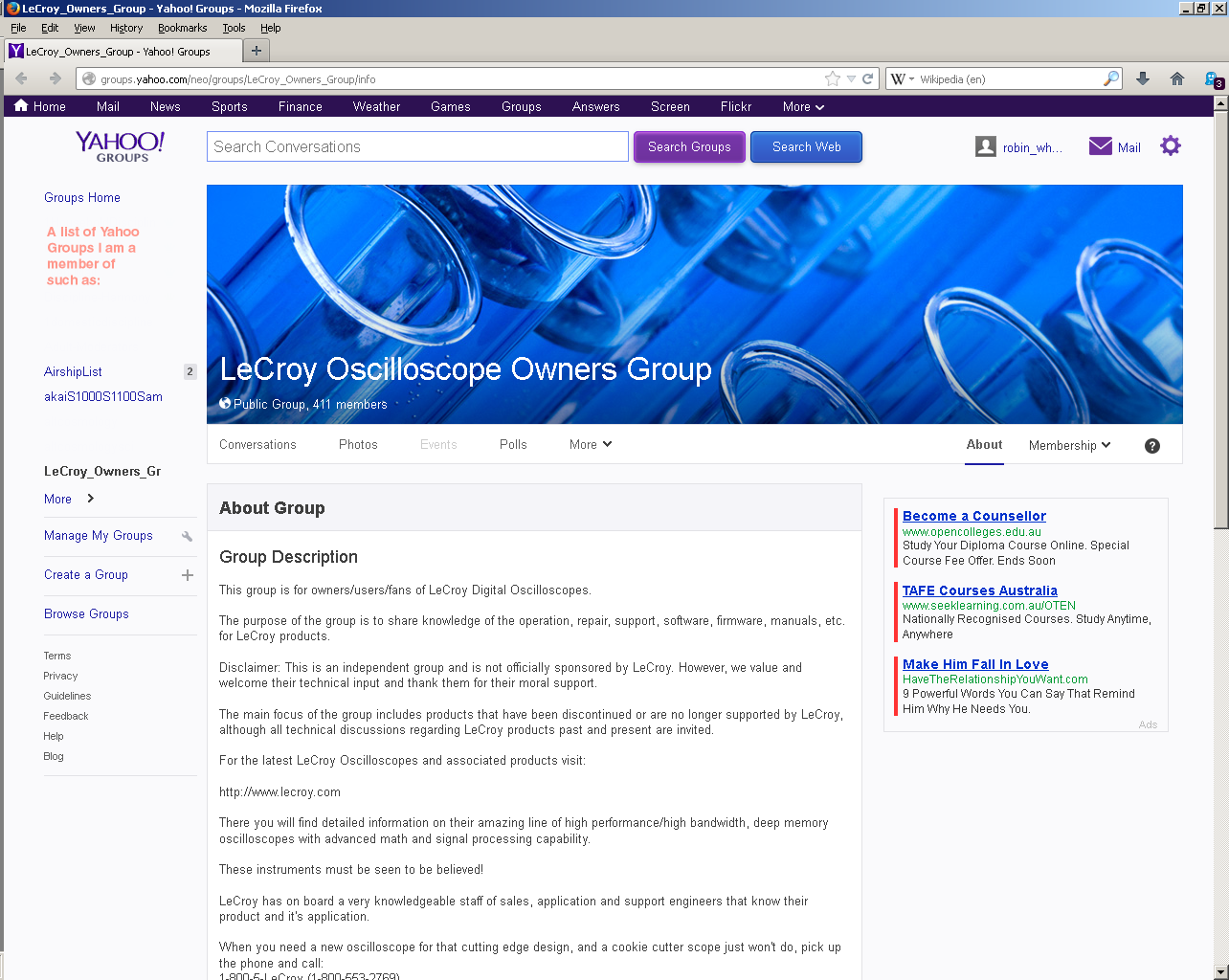Expand the More dropdown next to Polls
The width and height of the screenshot is (1229, 980).
pos(591,445)
